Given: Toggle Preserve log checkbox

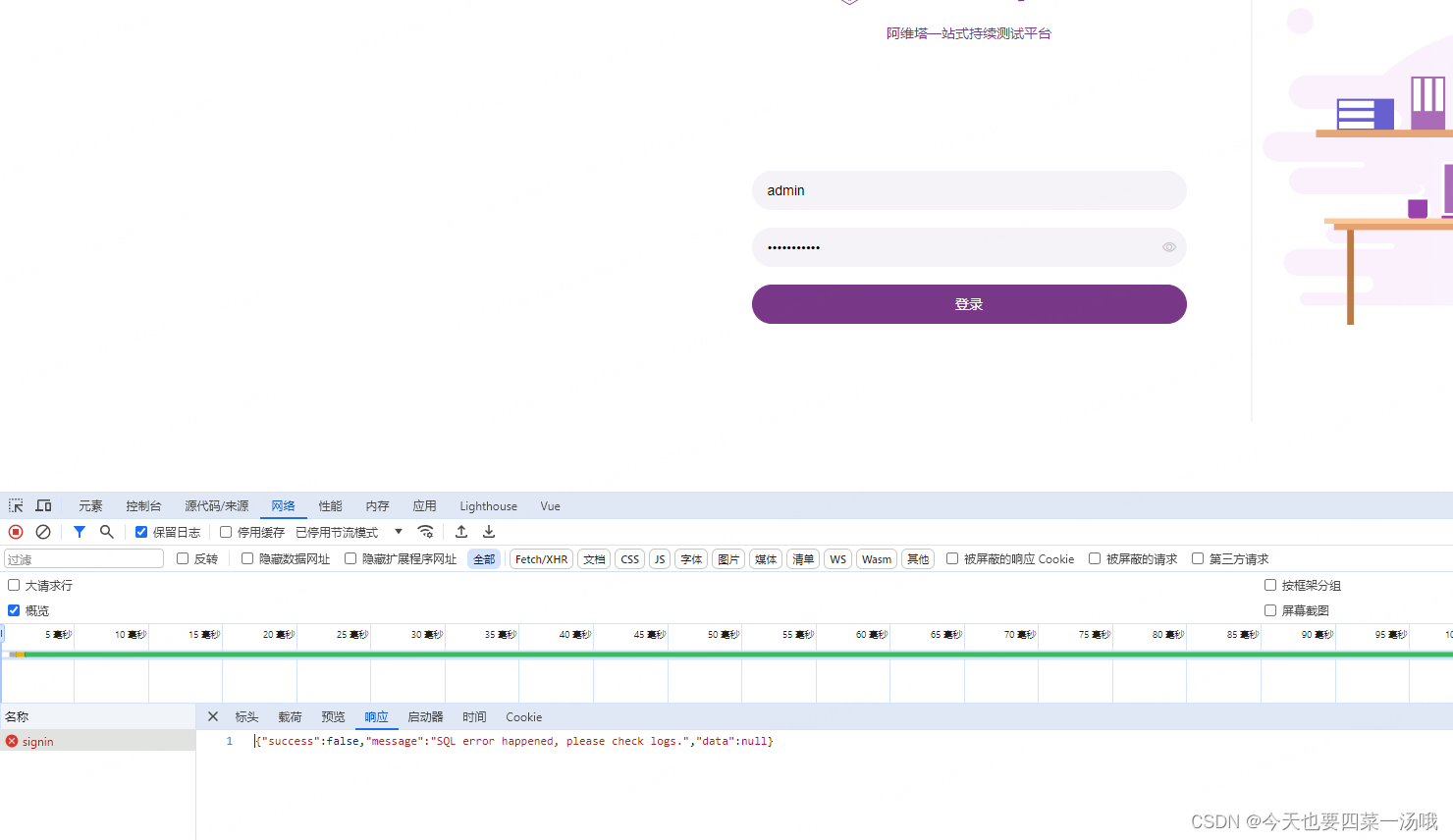Looking at the screenshot, I should coord(141,532).
